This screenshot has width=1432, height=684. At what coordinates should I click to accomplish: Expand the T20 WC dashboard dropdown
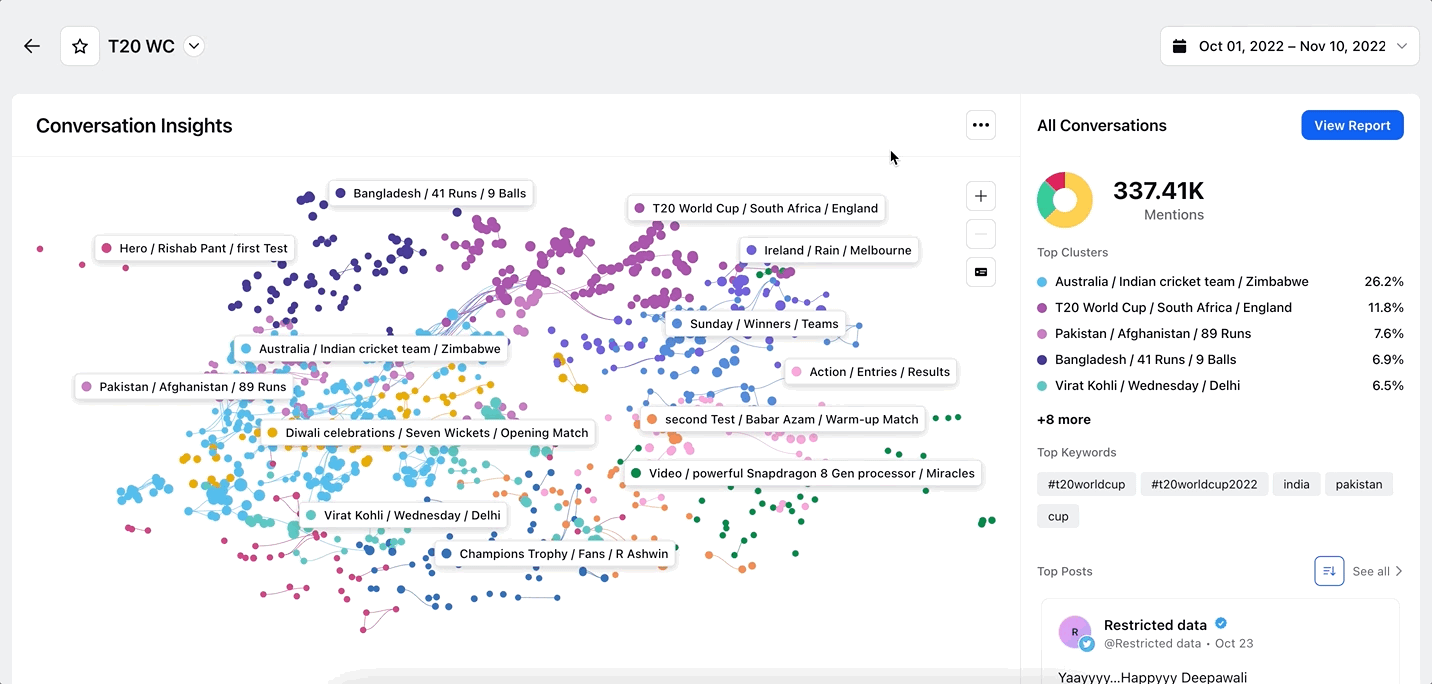194,46
